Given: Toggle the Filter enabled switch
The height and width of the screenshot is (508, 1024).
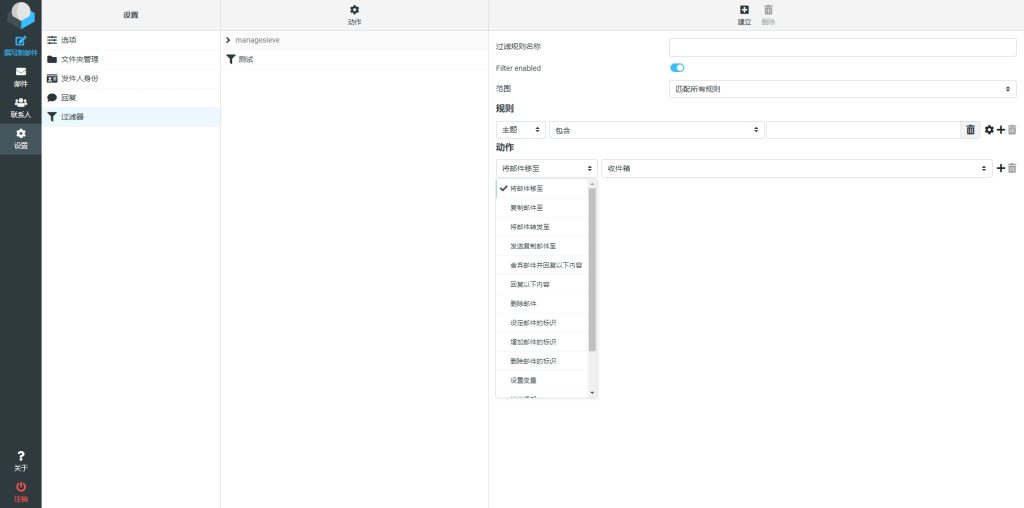Looking at the screenshot, I should tap(677, 68).
